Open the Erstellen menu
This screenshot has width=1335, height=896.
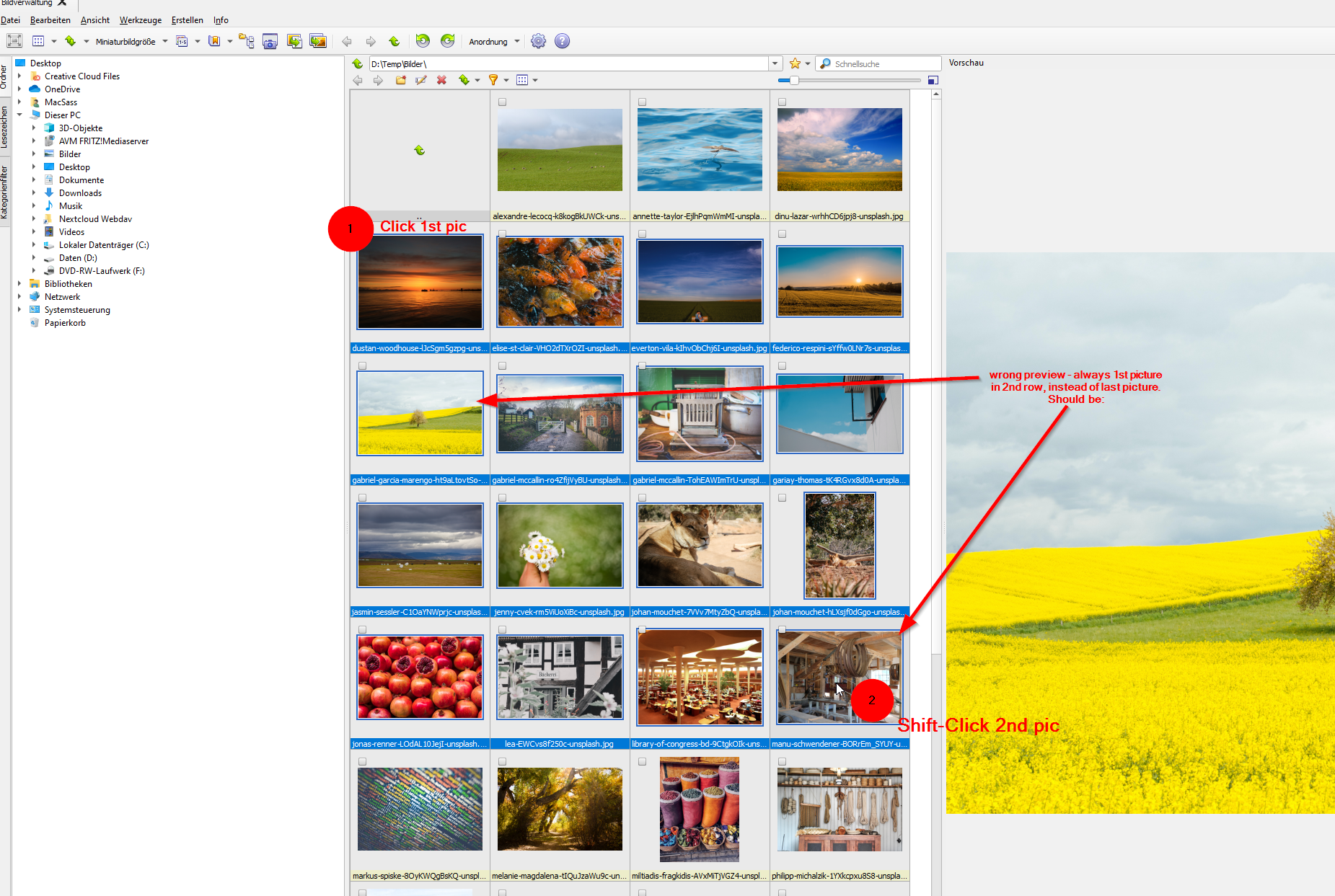click(x=188, y=20)
